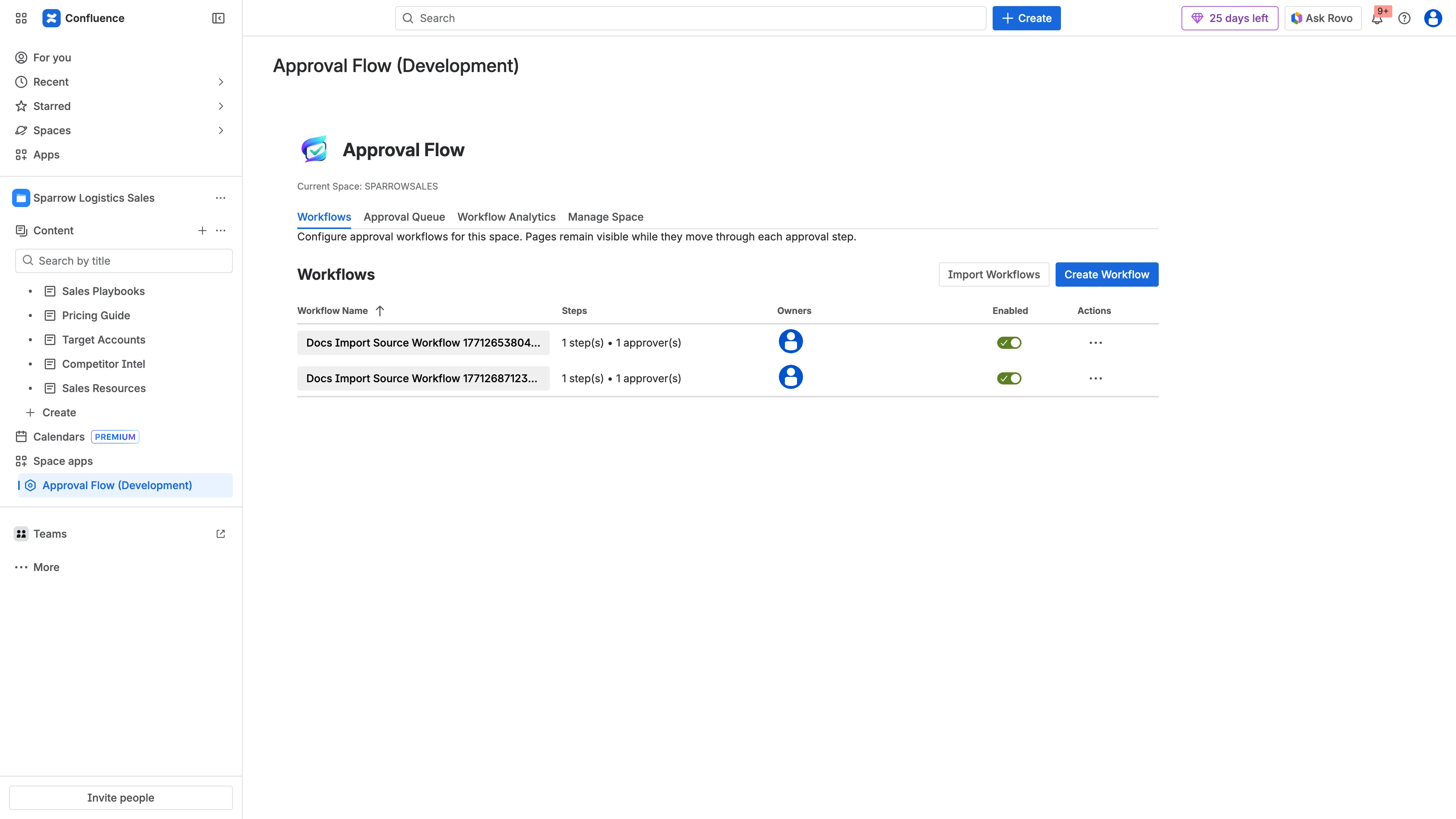Collapse the sidebar using the panel icon
This screenshot has height=819, width=1456.
pos(218,18)
